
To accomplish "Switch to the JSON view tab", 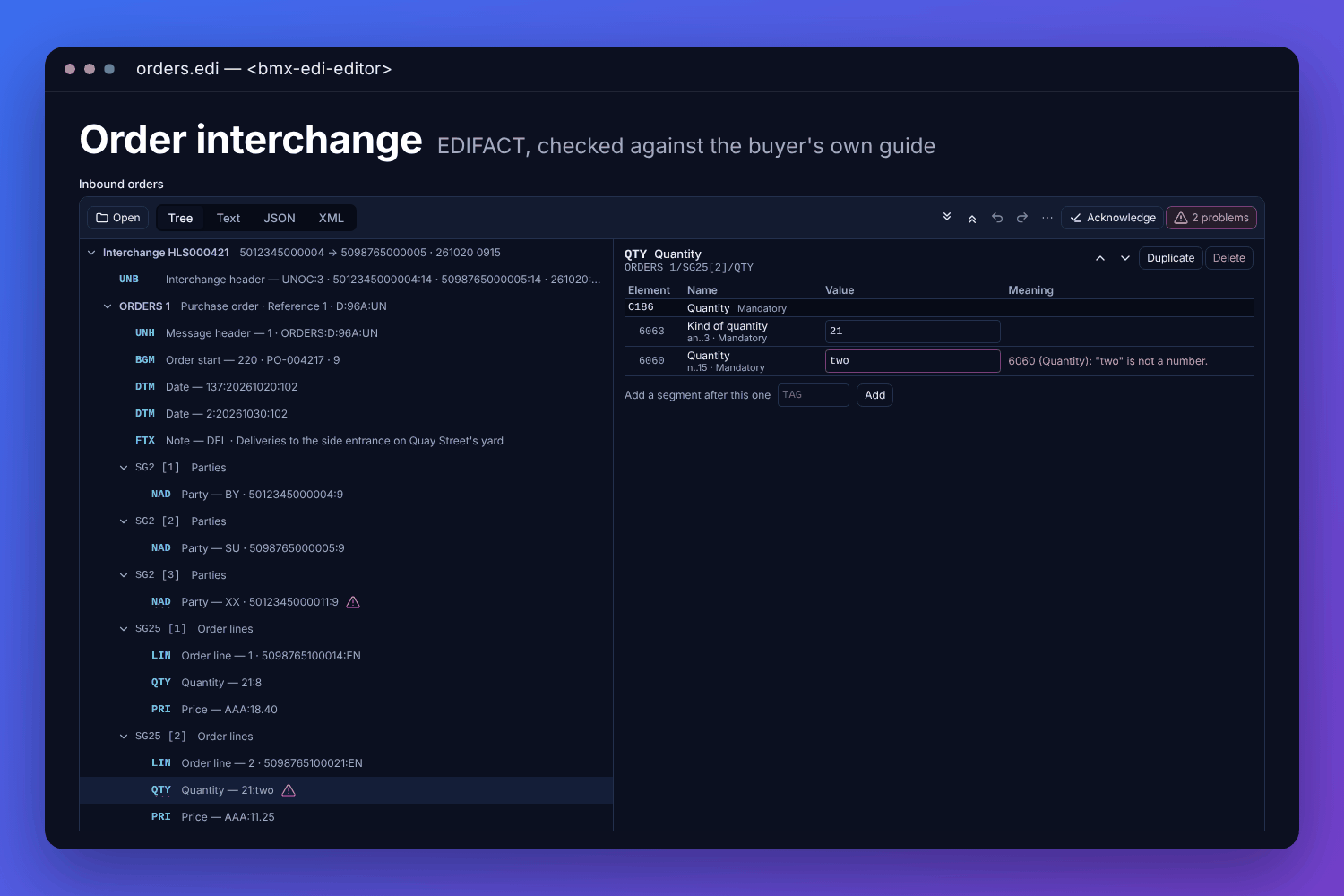I will click(x=280, y=218).
